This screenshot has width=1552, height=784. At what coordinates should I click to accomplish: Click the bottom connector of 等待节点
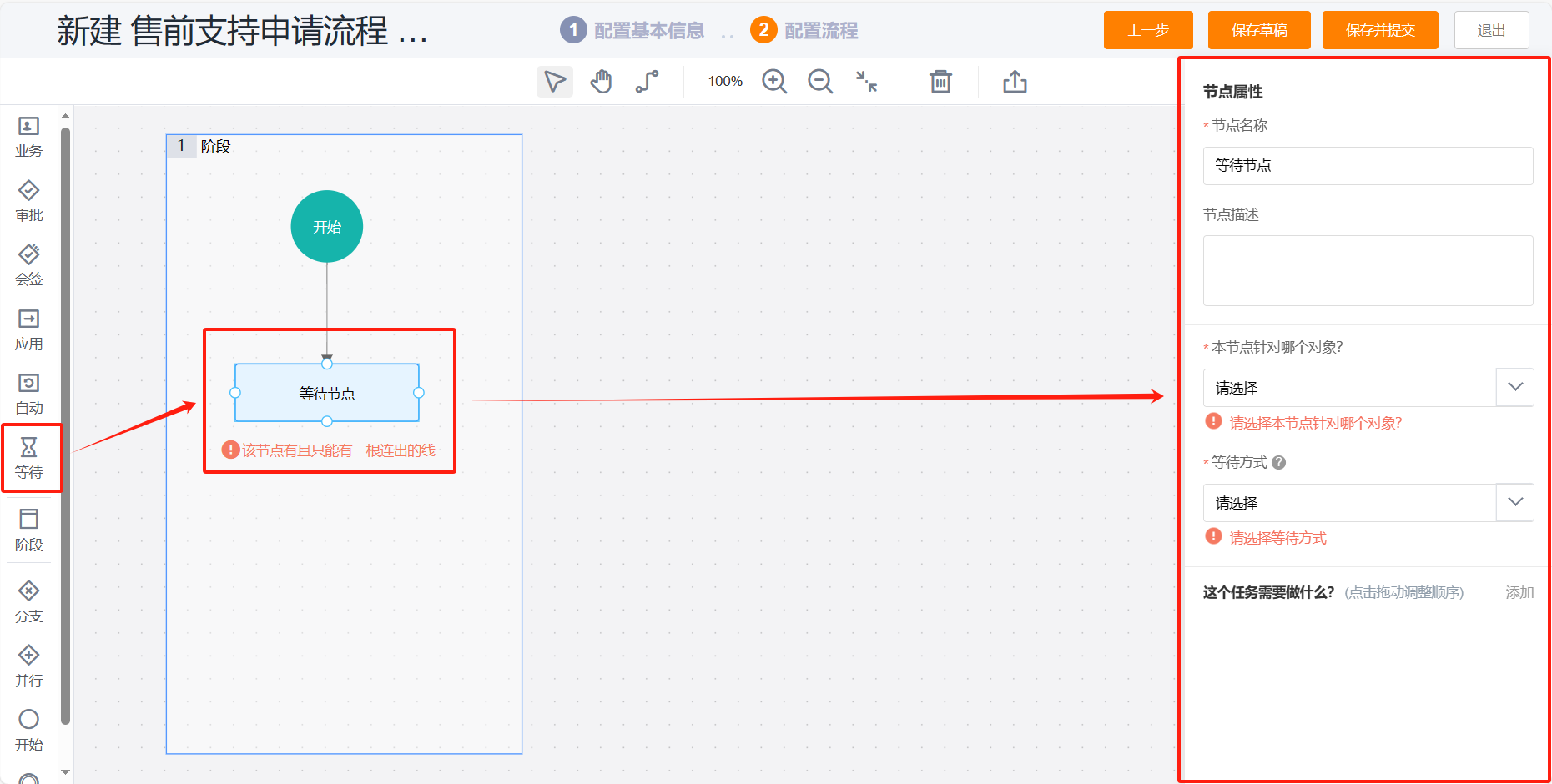(x=327, y=421)
